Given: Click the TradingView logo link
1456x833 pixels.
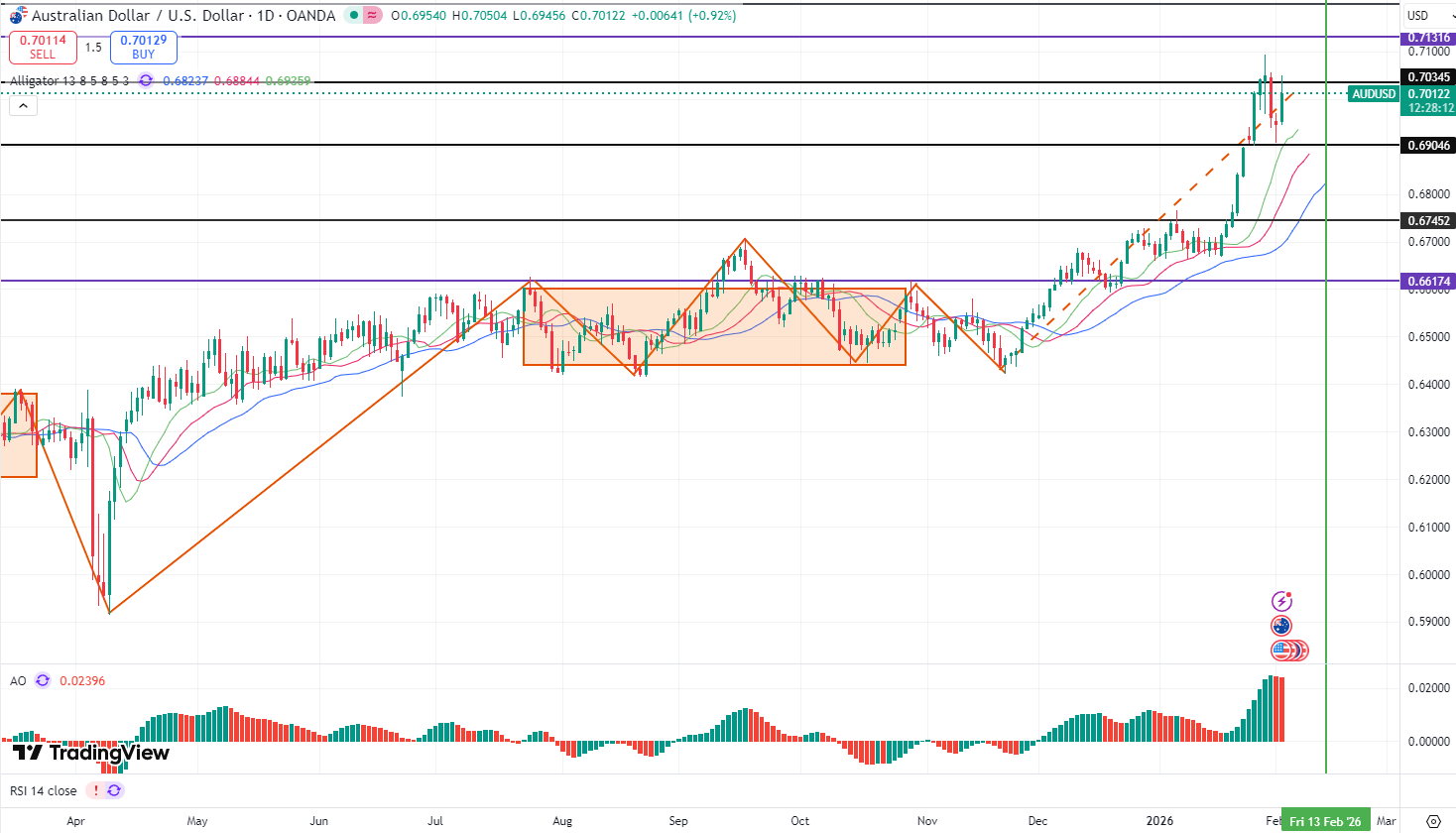Looking at the screenshot, I should click(x=90, y=753).
